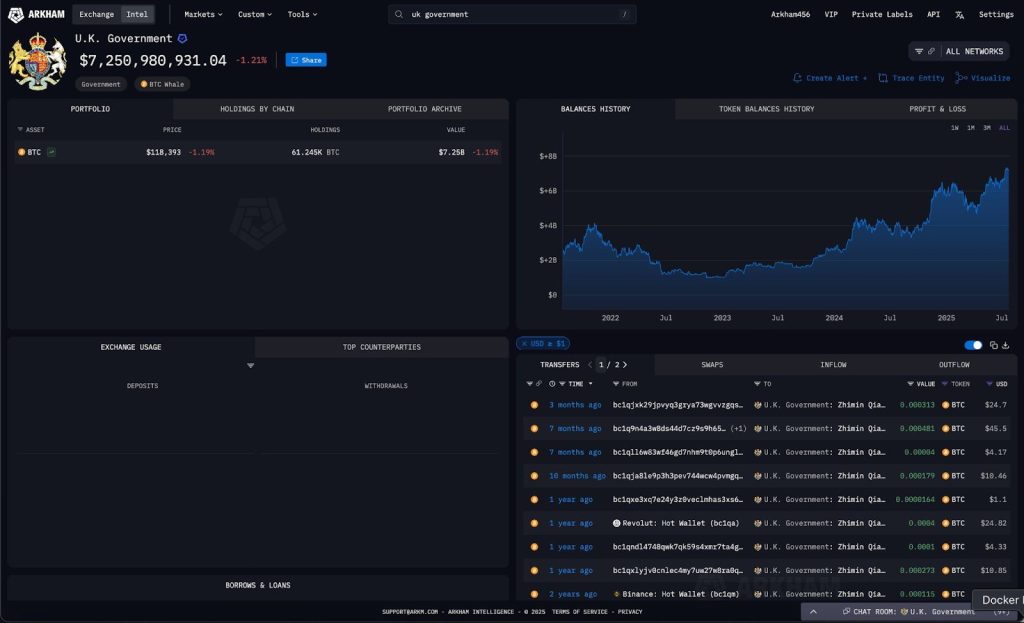
Task: Open the Profit & Loss tab
Action: pos(937,109)
